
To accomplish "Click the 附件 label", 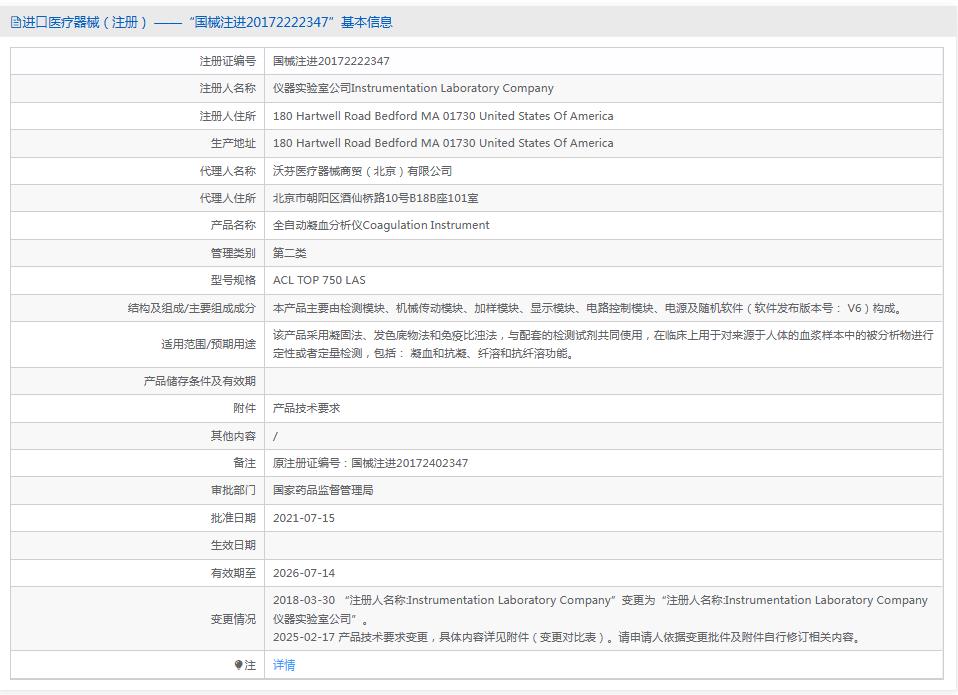I will click(x=244, y=408).
